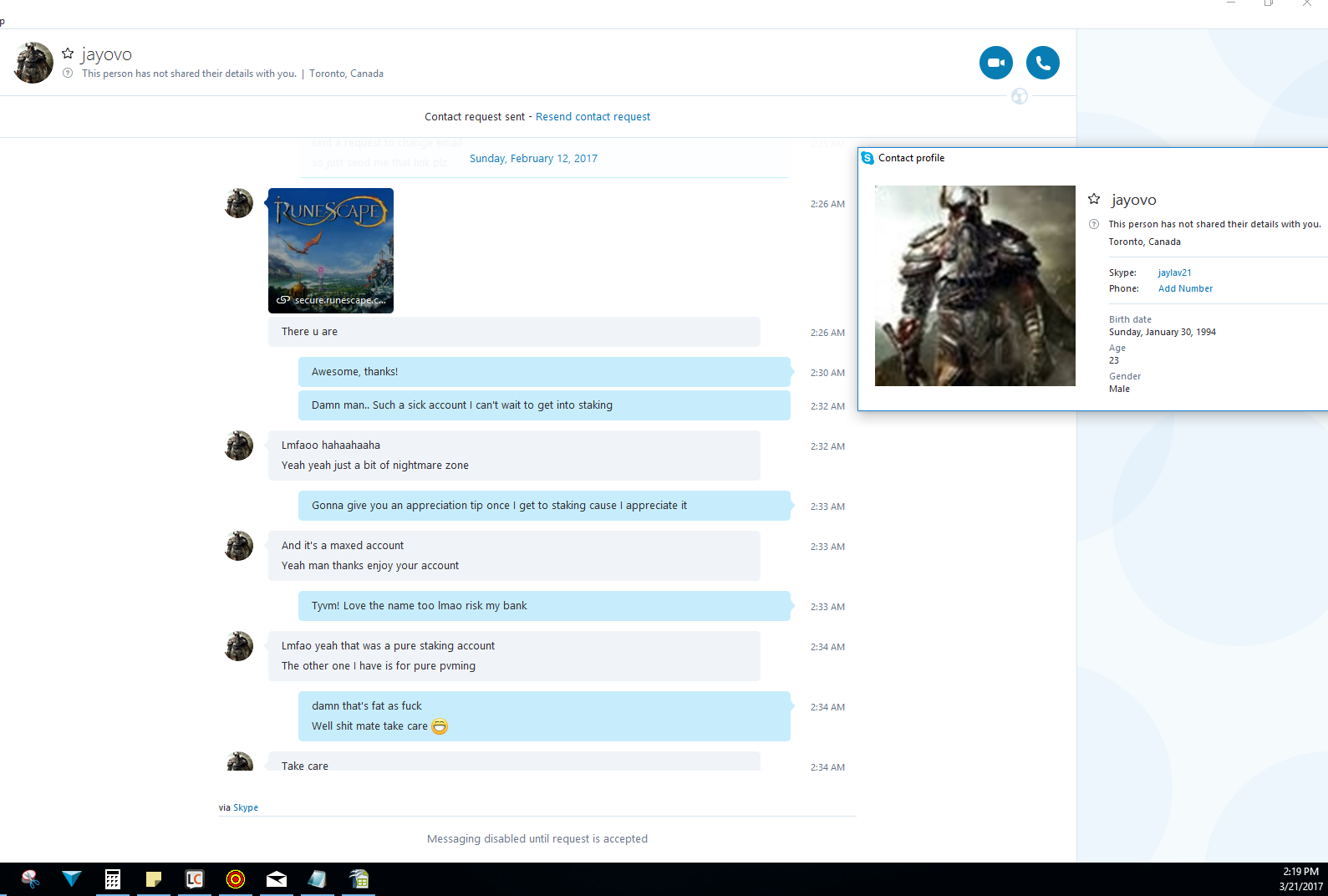Click the date header Sunday, February 12, 2017
Viewport: 1328px width, 896px height.
click(x=533, y=159)
